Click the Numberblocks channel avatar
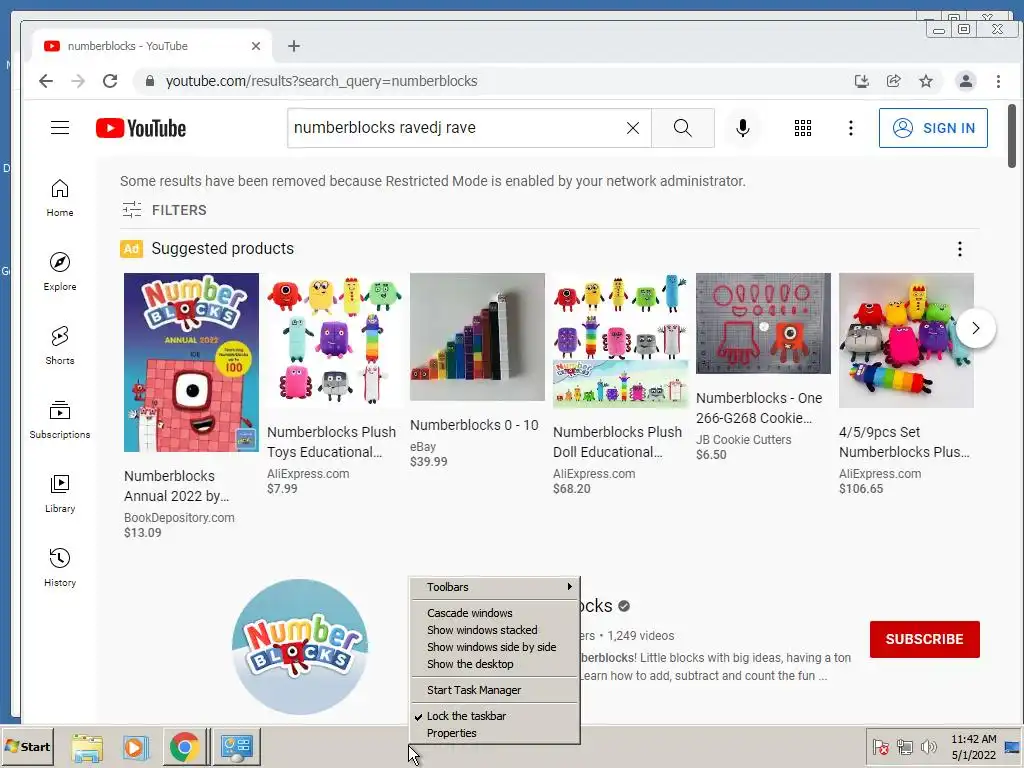Screen dimensions: 1024x768 [300, 647]
